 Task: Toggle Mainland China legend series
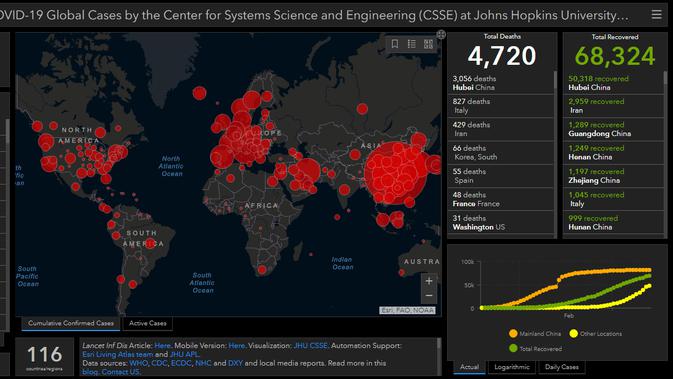click(535, 334)
